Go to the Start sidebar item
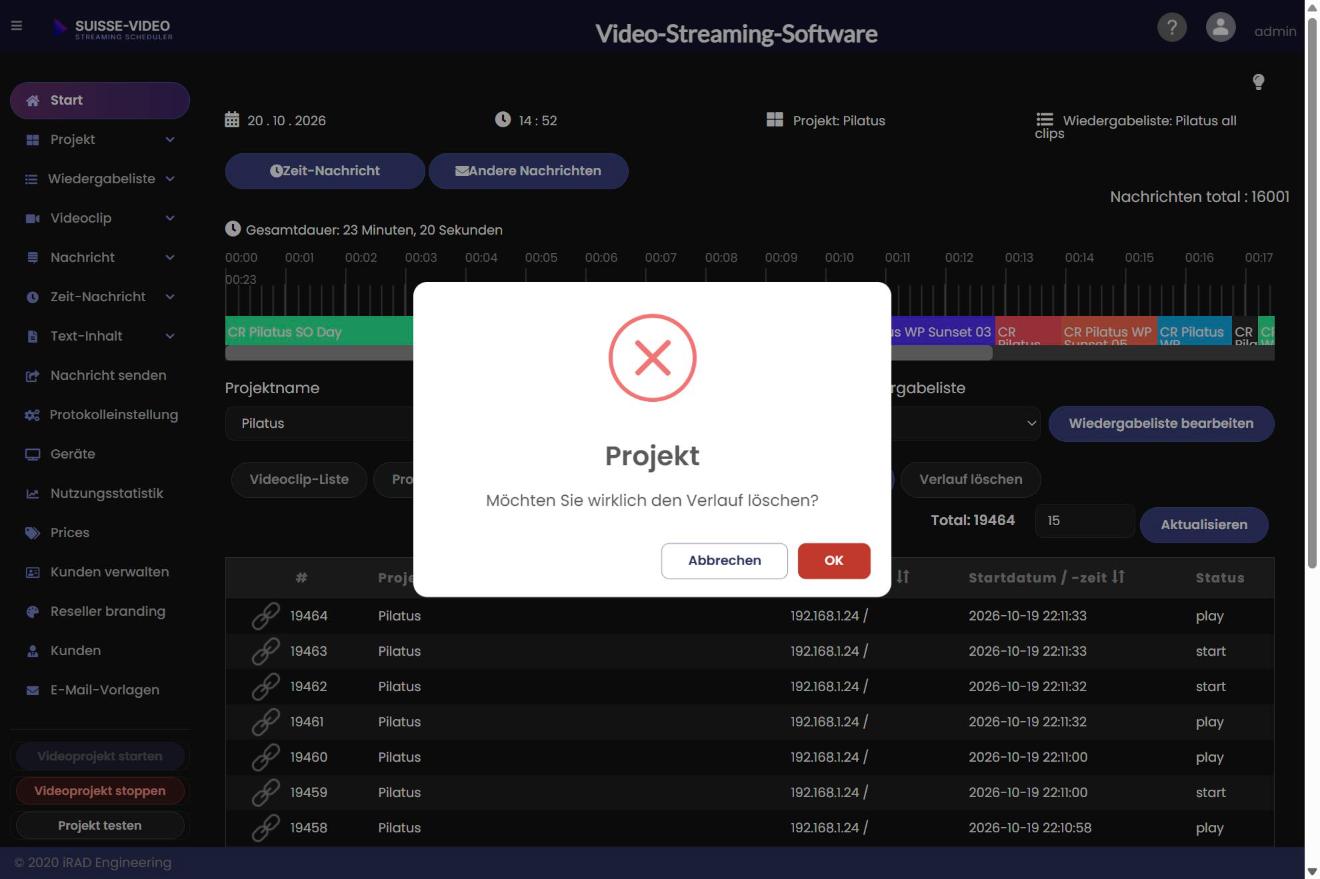 click(x=100, y=100)
